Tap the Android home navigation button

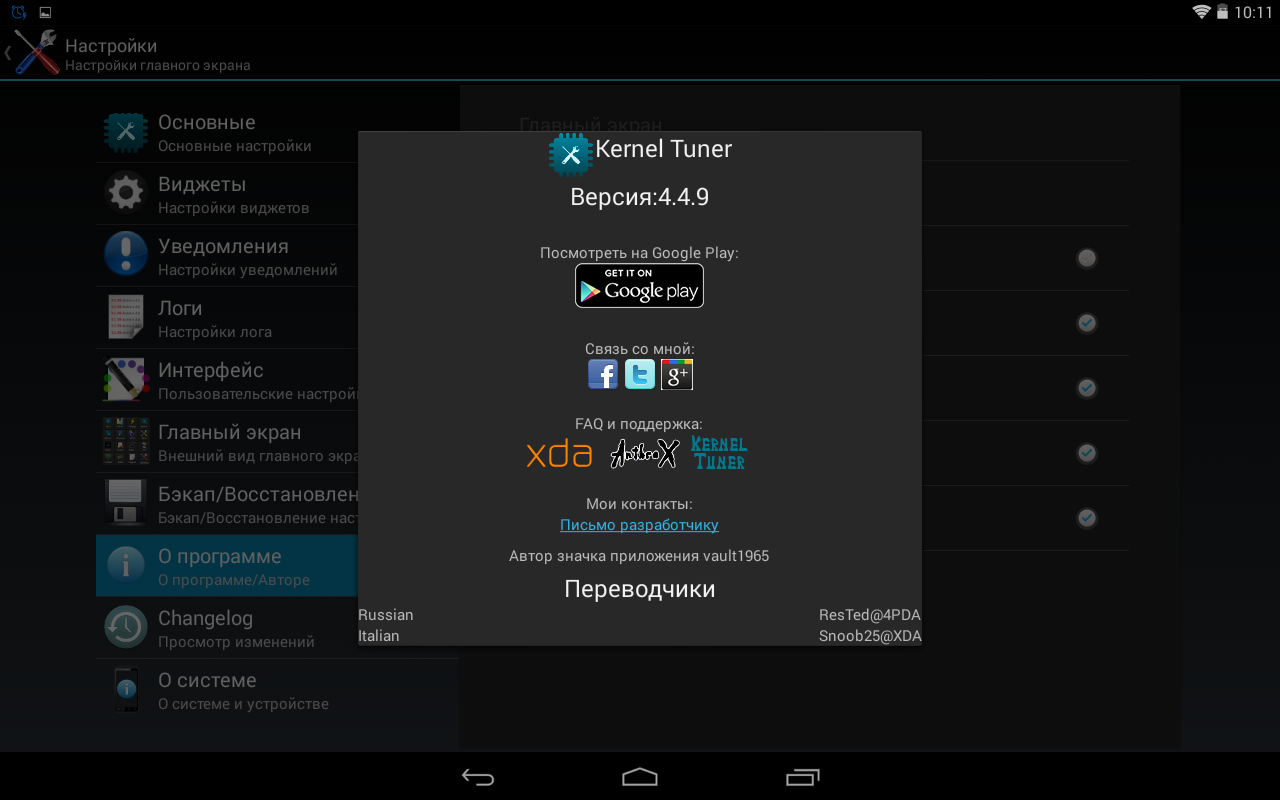click(x=640, y=777)
